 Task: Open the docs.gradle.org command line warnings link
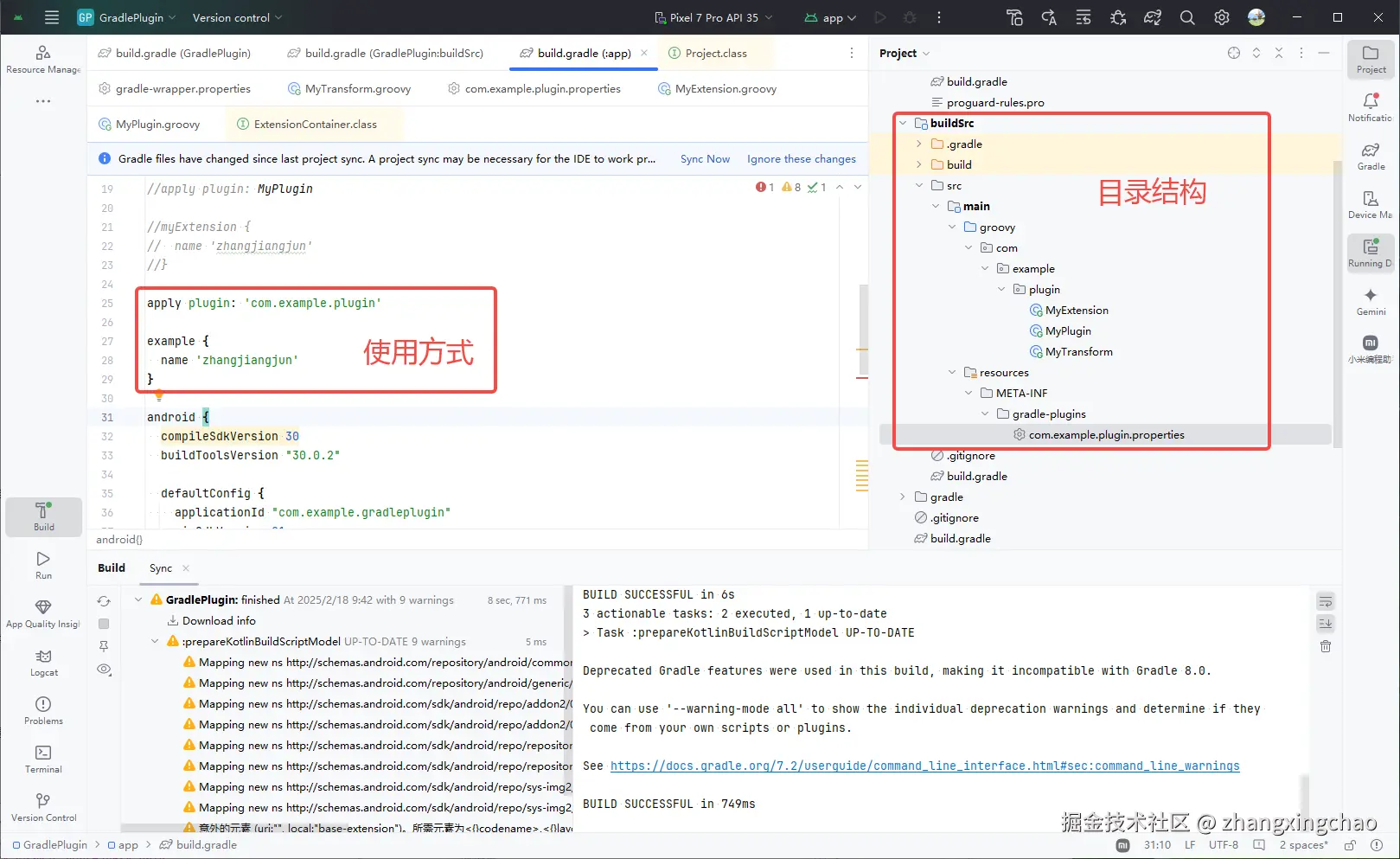click(925, 766)
